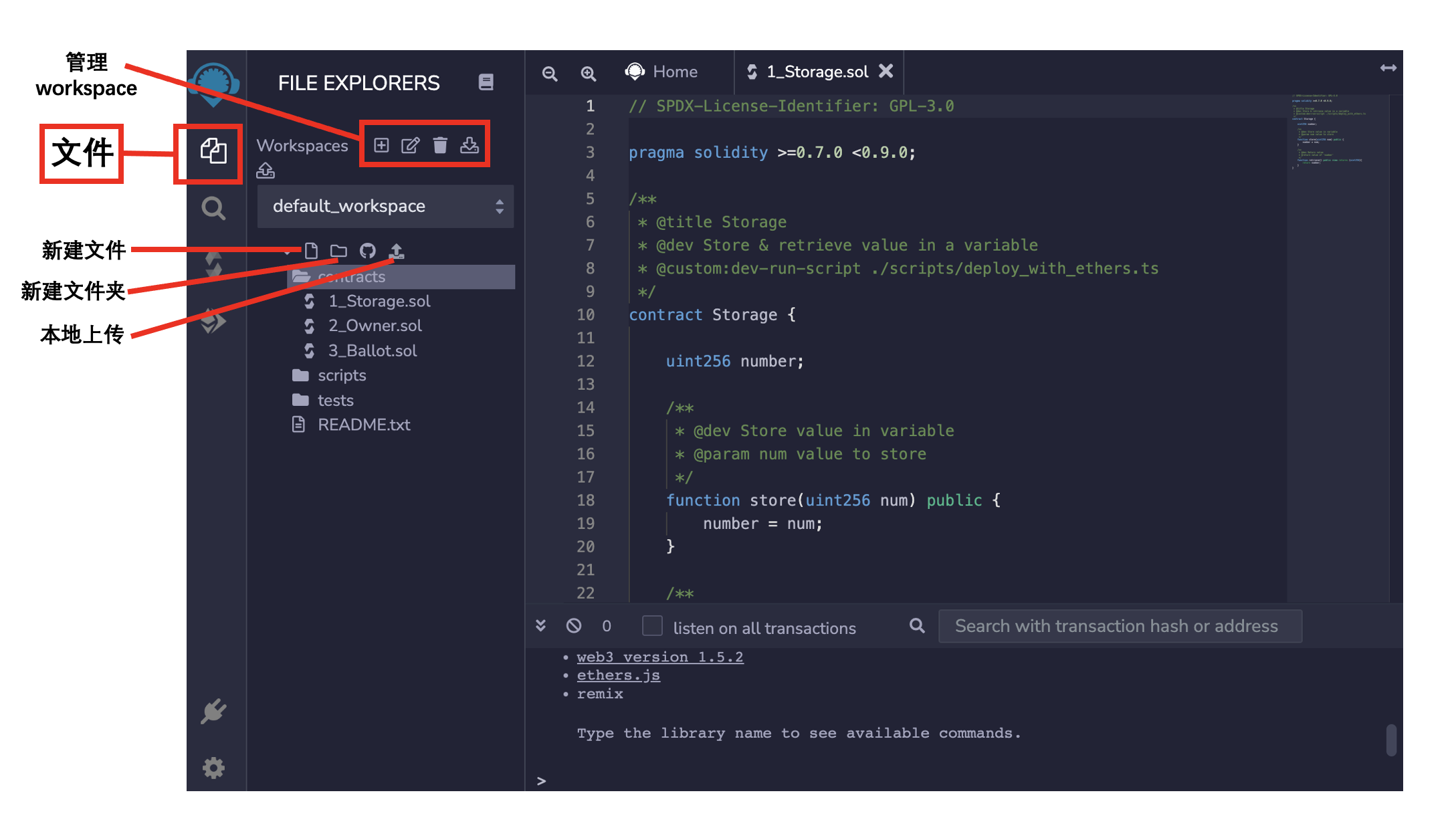Image resolution: width=1454 pixels, height=840 pixels.
Task: Create a new file icon
Action: click(x=311, y=251)
